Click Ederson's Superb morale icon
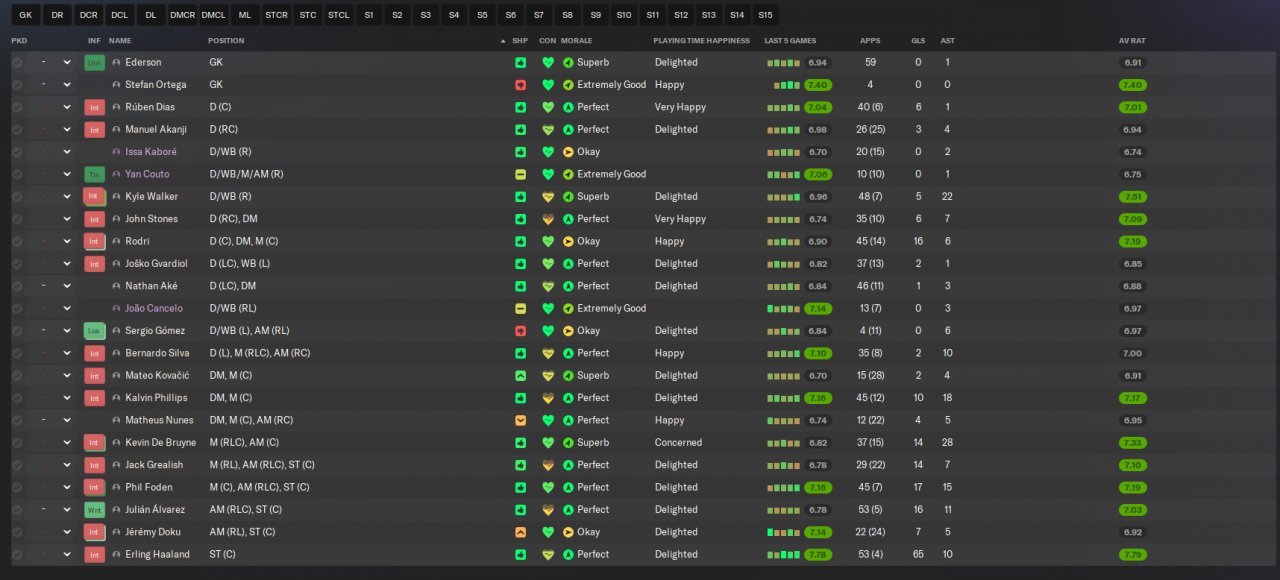The height and width of the screenshot is (580, 1280). (x=568, y=62)
